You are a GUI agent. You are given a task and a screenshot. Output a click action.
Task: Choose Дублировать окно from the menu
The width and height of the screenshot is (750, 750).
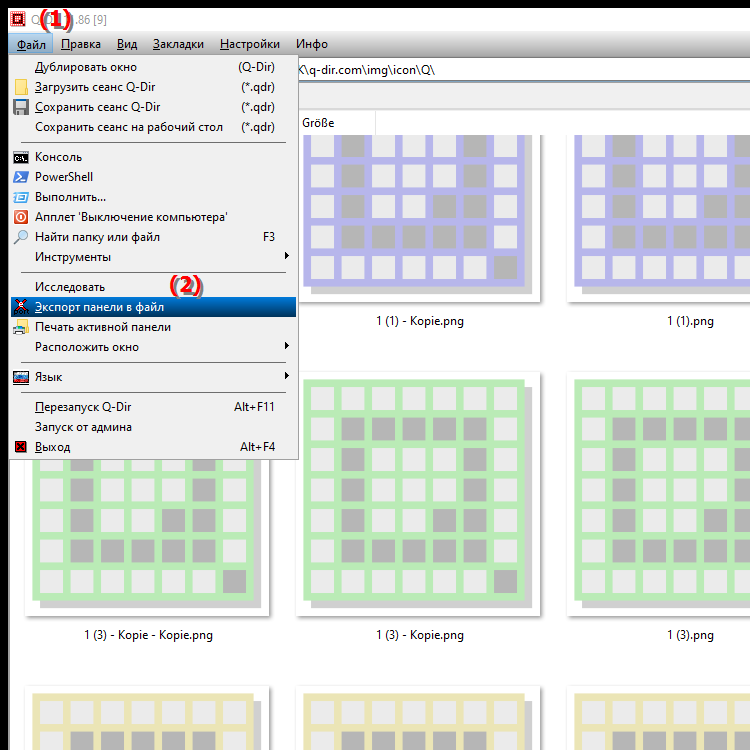click(x=153, y=67)
